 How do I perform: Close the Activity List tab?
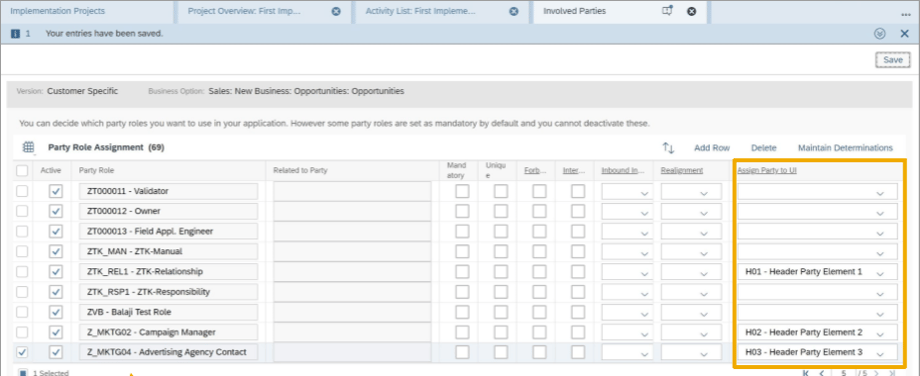point(513,11)
